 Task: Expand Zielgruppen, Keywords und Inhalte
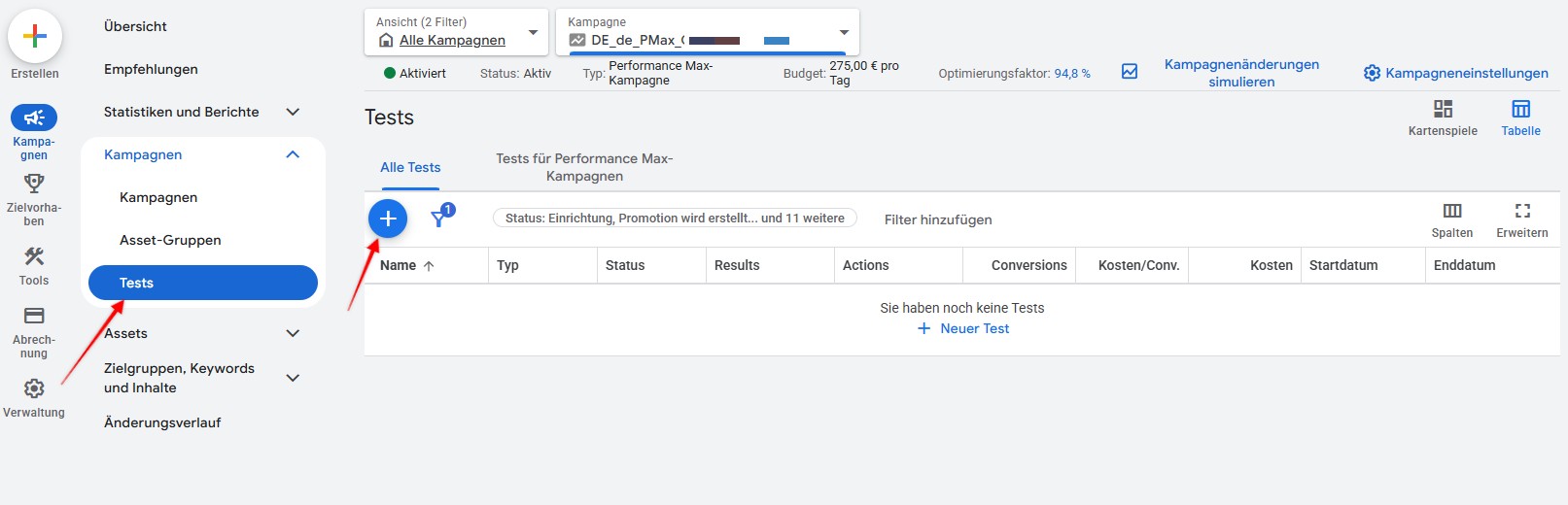pyautogui.click(x=293, y=378)
